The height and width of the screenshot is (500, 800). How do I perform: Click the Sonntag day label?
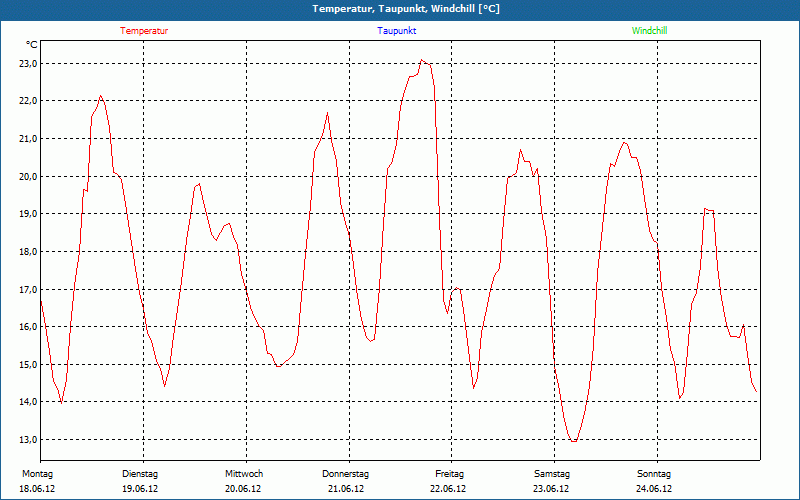[x=654, y=474]
